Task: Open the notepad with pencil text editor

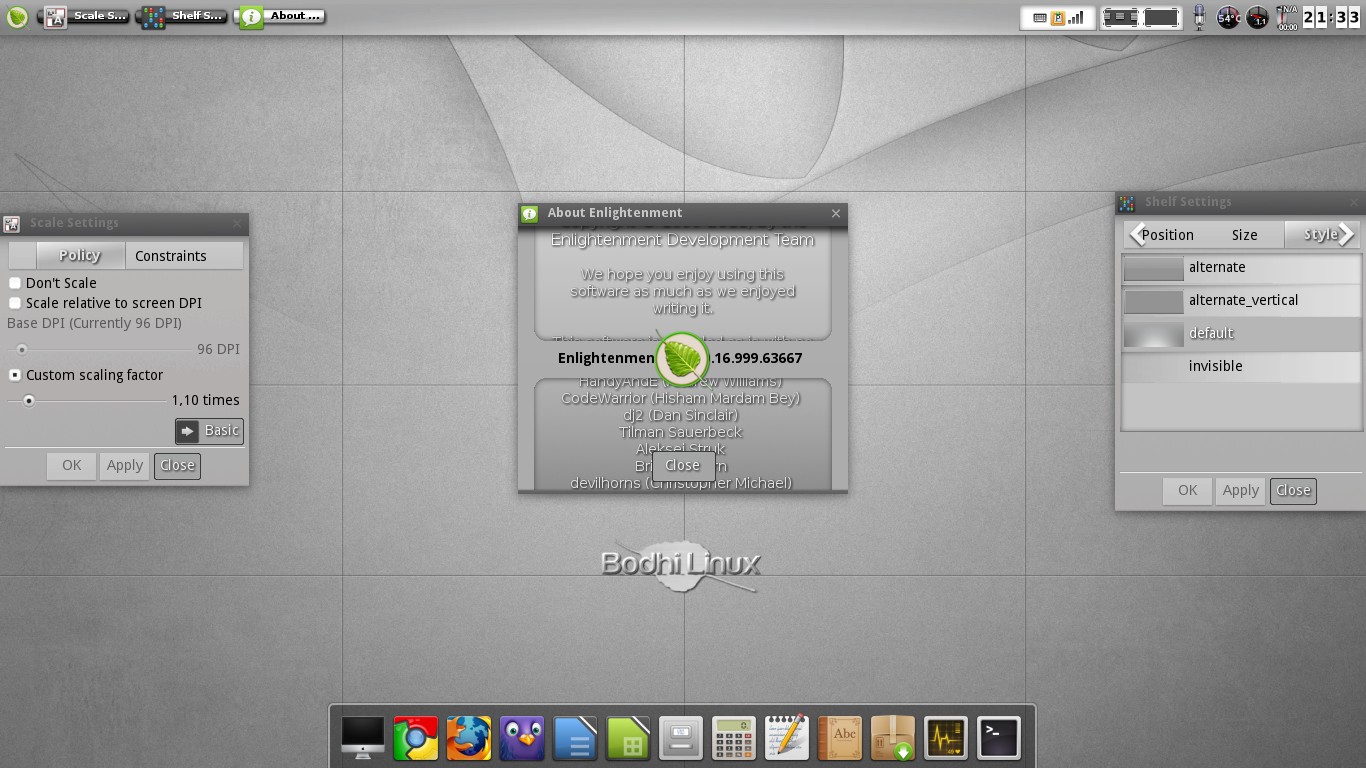Action: [x=787, y=738]
